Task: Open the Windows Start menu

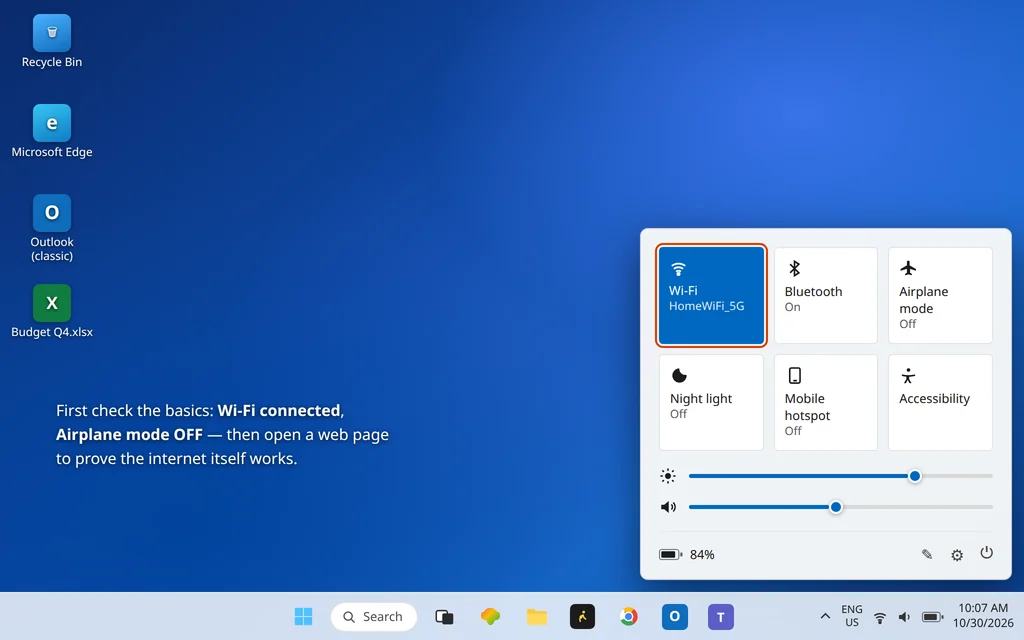Action: [x=303, y=616]
